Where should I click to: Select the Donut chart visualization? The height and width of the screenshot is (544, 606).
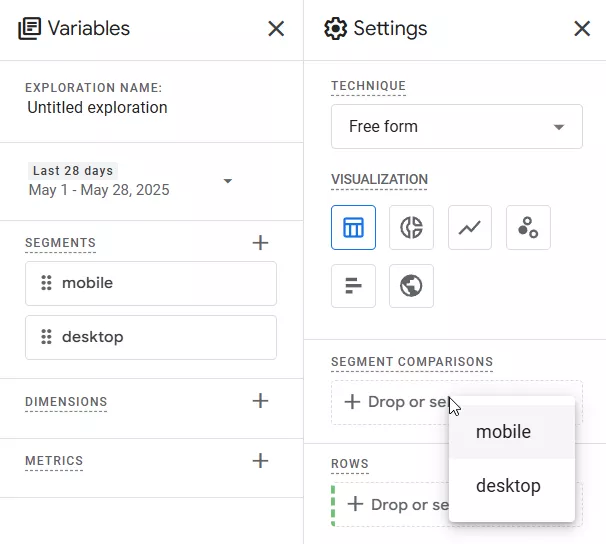tap(411, 228)
